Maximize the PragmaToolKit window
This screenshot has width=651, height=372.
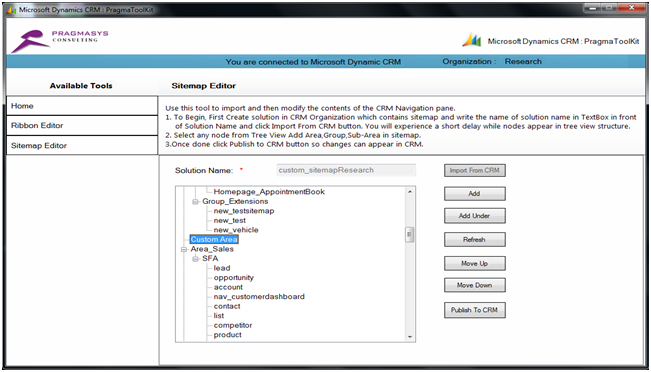[609, 8]
